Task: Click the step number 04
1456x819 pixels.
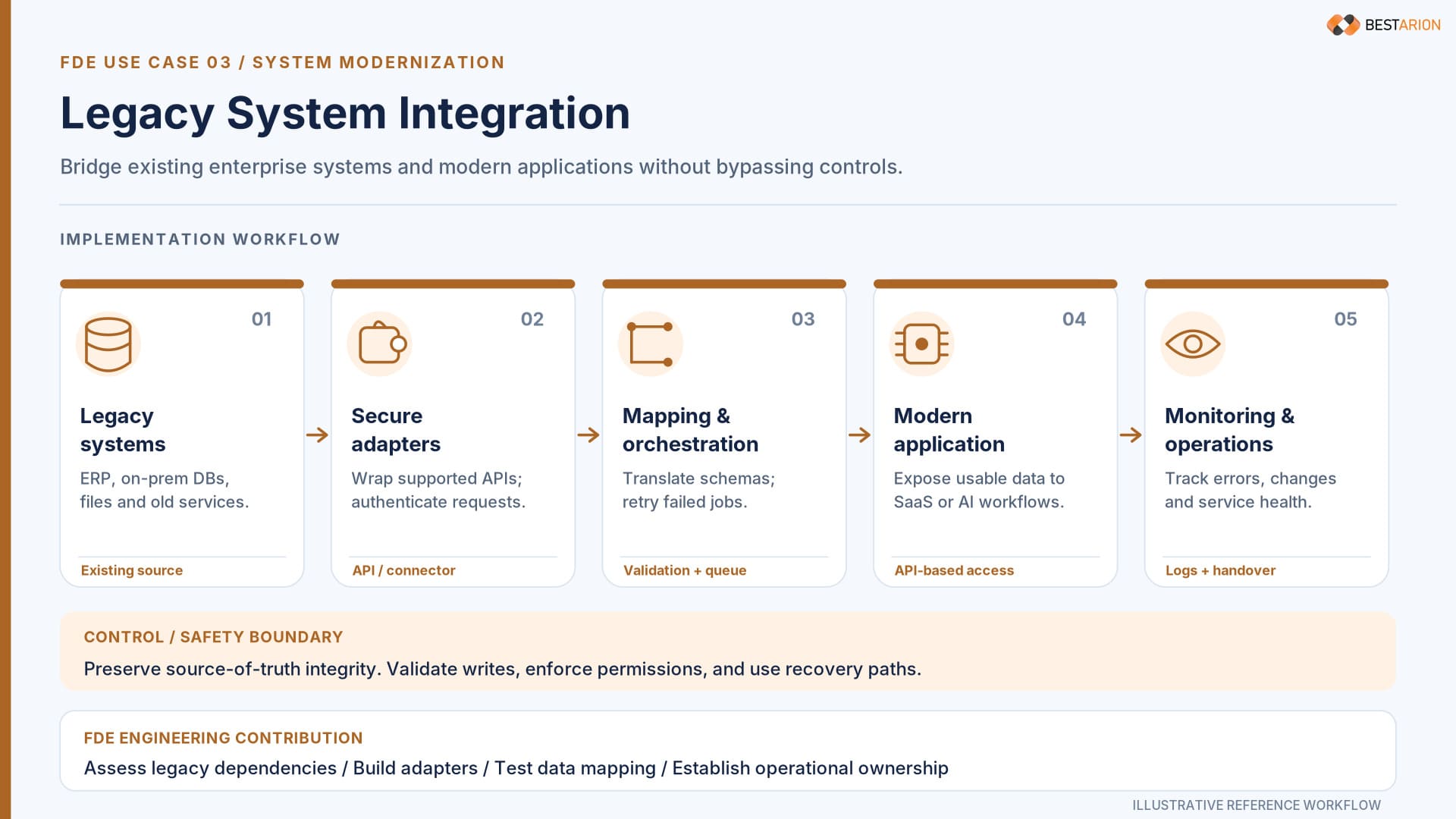Action: (1074, 319)
